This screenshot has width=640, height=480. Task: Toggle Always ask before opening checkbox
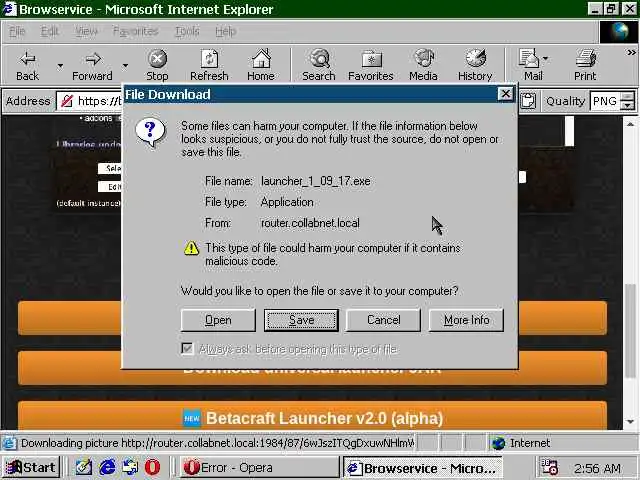187,349
